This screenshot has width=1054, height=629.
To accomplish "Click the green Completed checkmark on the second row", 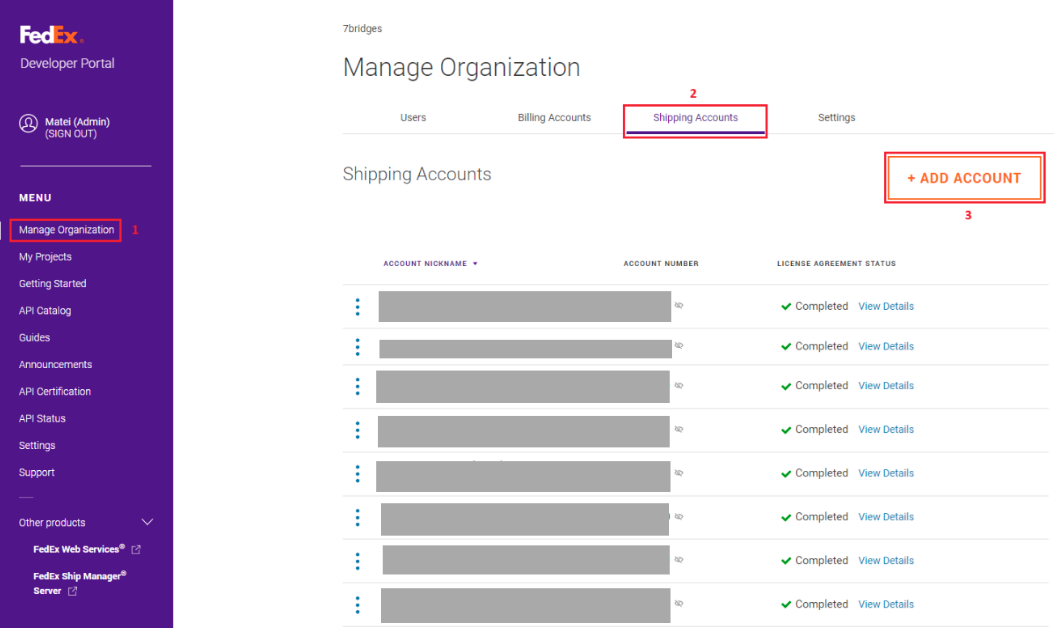I will [x=786, y=346].
